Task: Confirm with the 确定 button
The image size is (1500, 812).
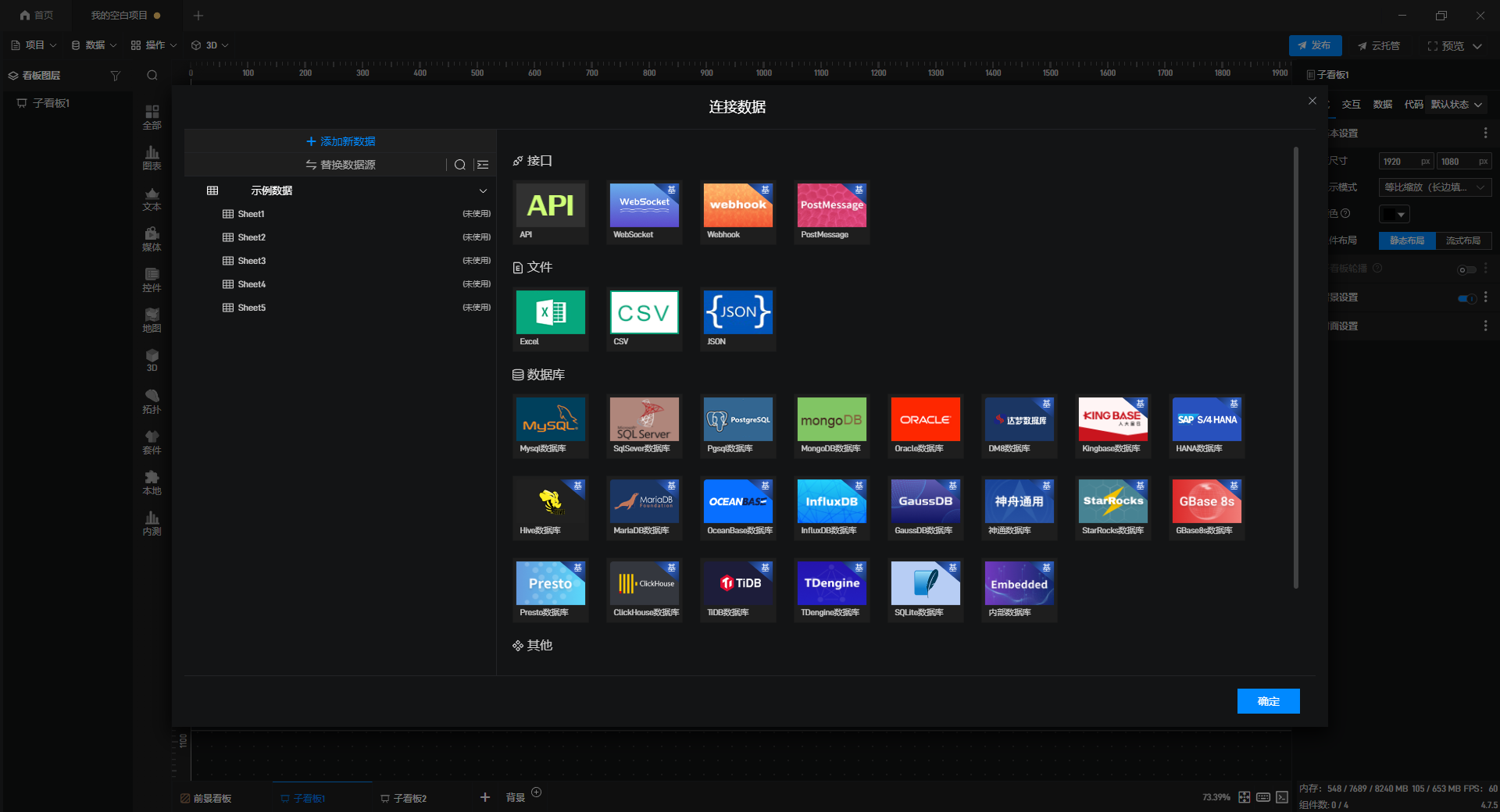Action: 1269,701
